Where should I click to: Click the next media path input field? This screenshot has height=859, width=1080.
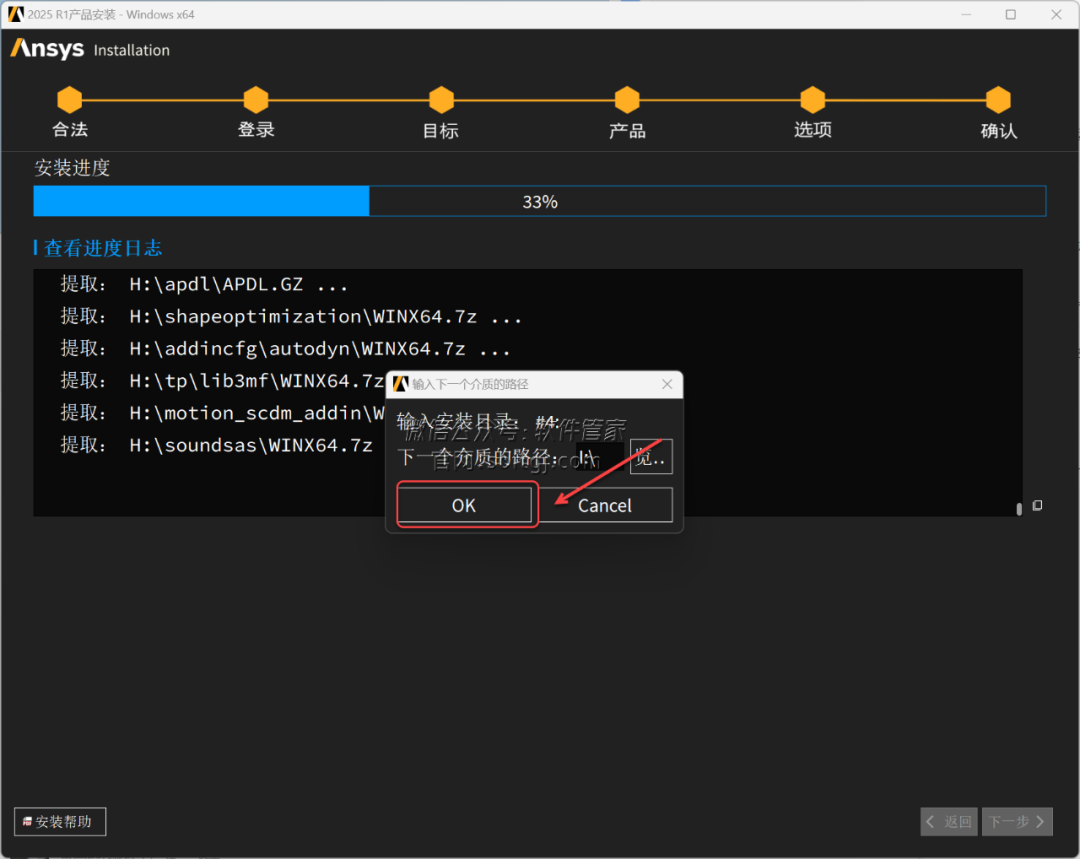[x=599, y=457]
